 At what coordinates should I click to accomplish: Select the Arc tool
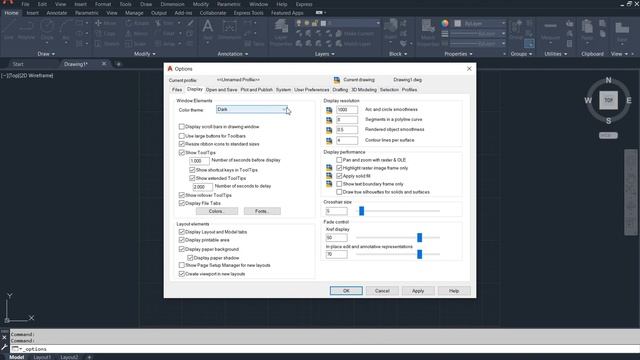pos(66,29)
